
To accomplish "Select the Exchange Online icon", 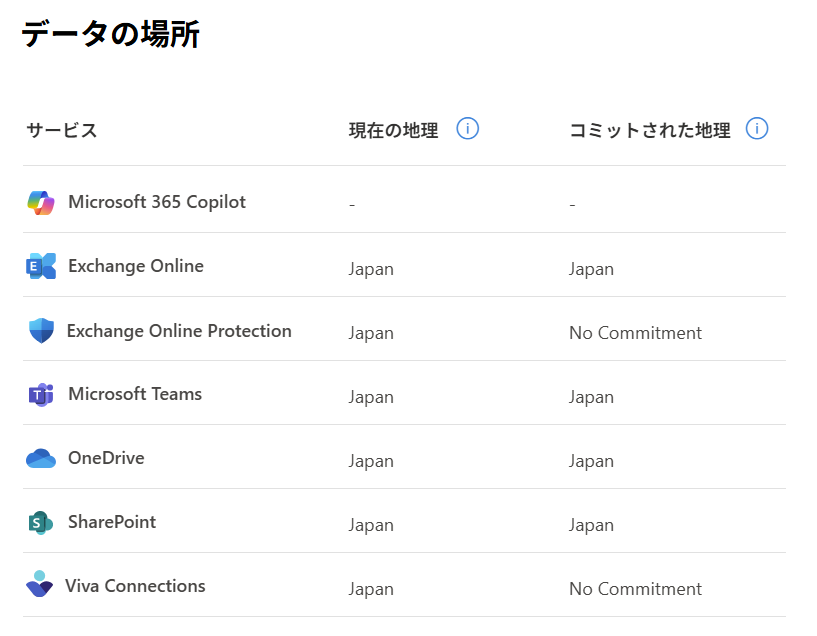I will click(x=40, y=266).
